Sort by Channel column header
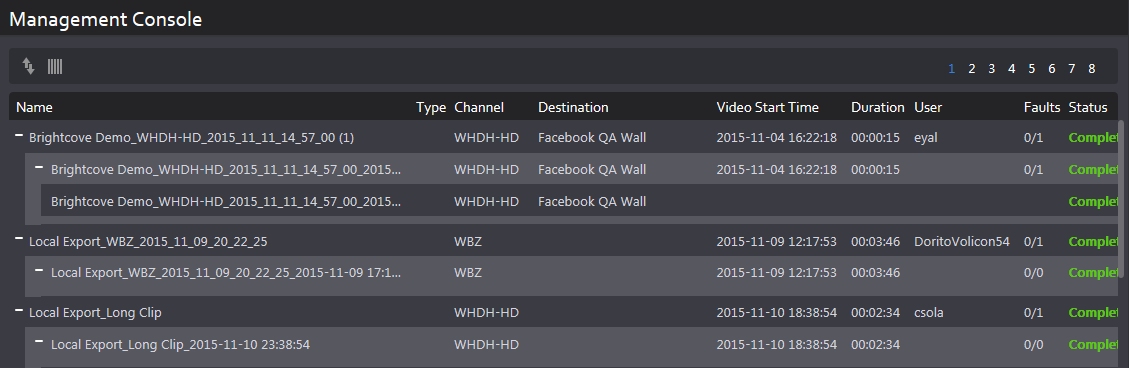Screen dimensions: 1129x368 [479, 107]
